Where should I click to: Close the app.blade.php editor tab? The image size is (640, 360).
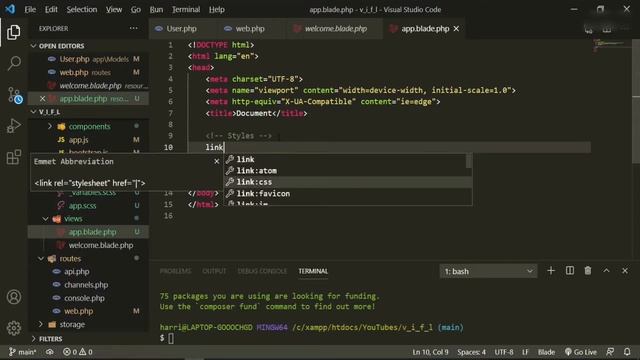click(456, 29)
